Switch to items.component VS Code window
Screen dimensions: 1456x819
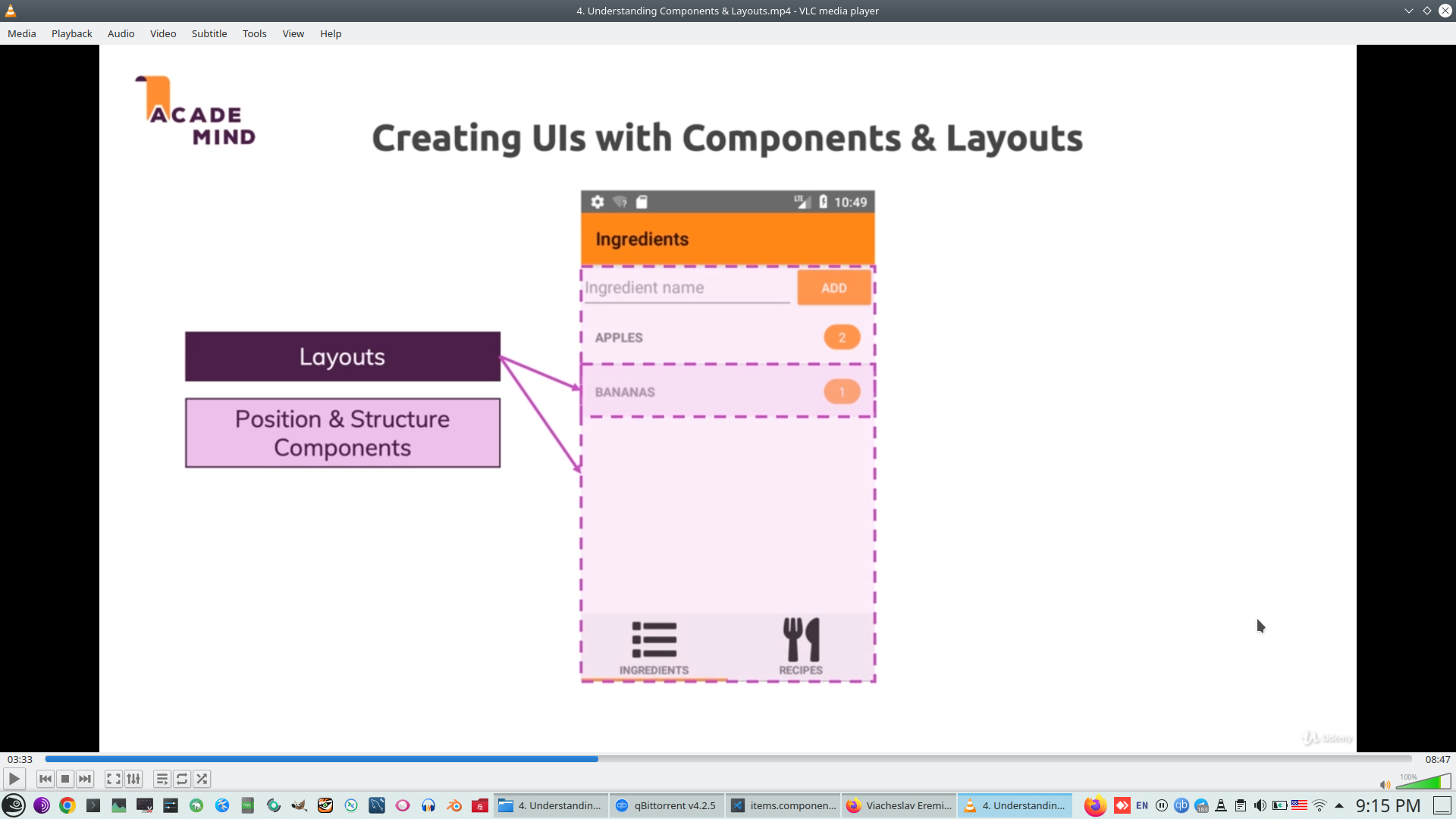(783, 805)
